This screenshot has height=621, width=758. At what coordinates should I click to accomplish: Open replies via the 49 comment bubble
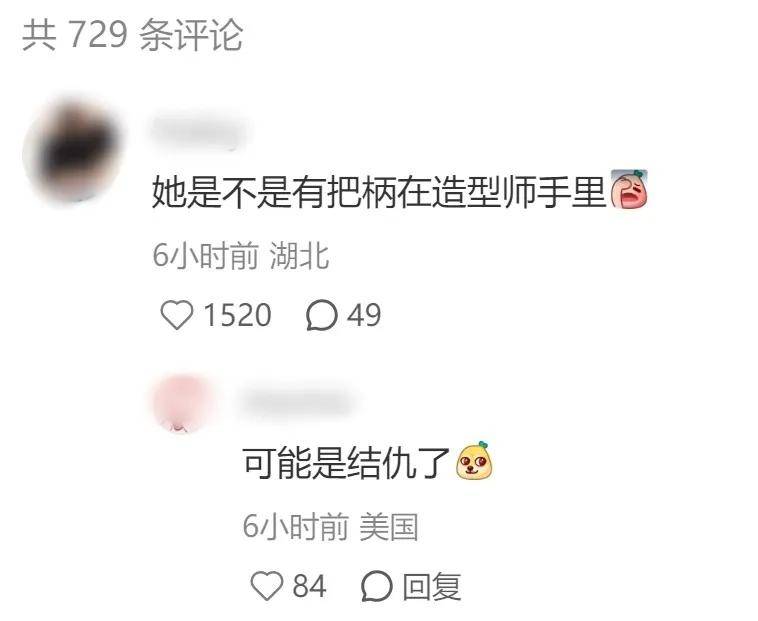click(x=321, y=315)
